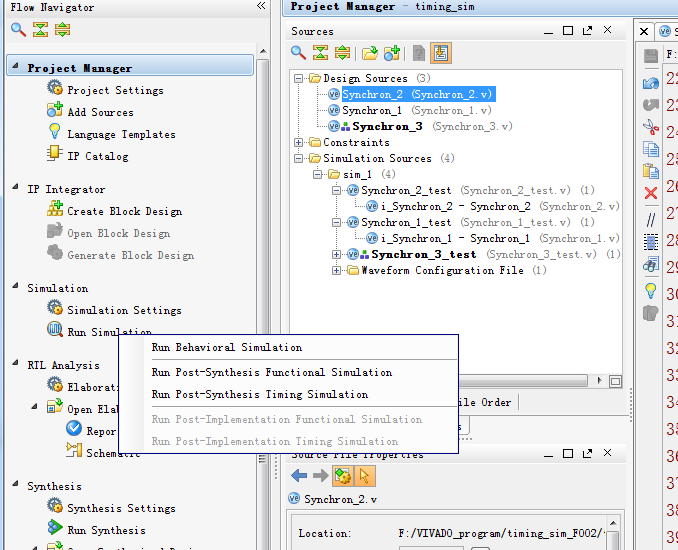This screenshot has width=678, height=550.
Task: Click editor scissors cut icon
Action: click(x=650, y=127)
